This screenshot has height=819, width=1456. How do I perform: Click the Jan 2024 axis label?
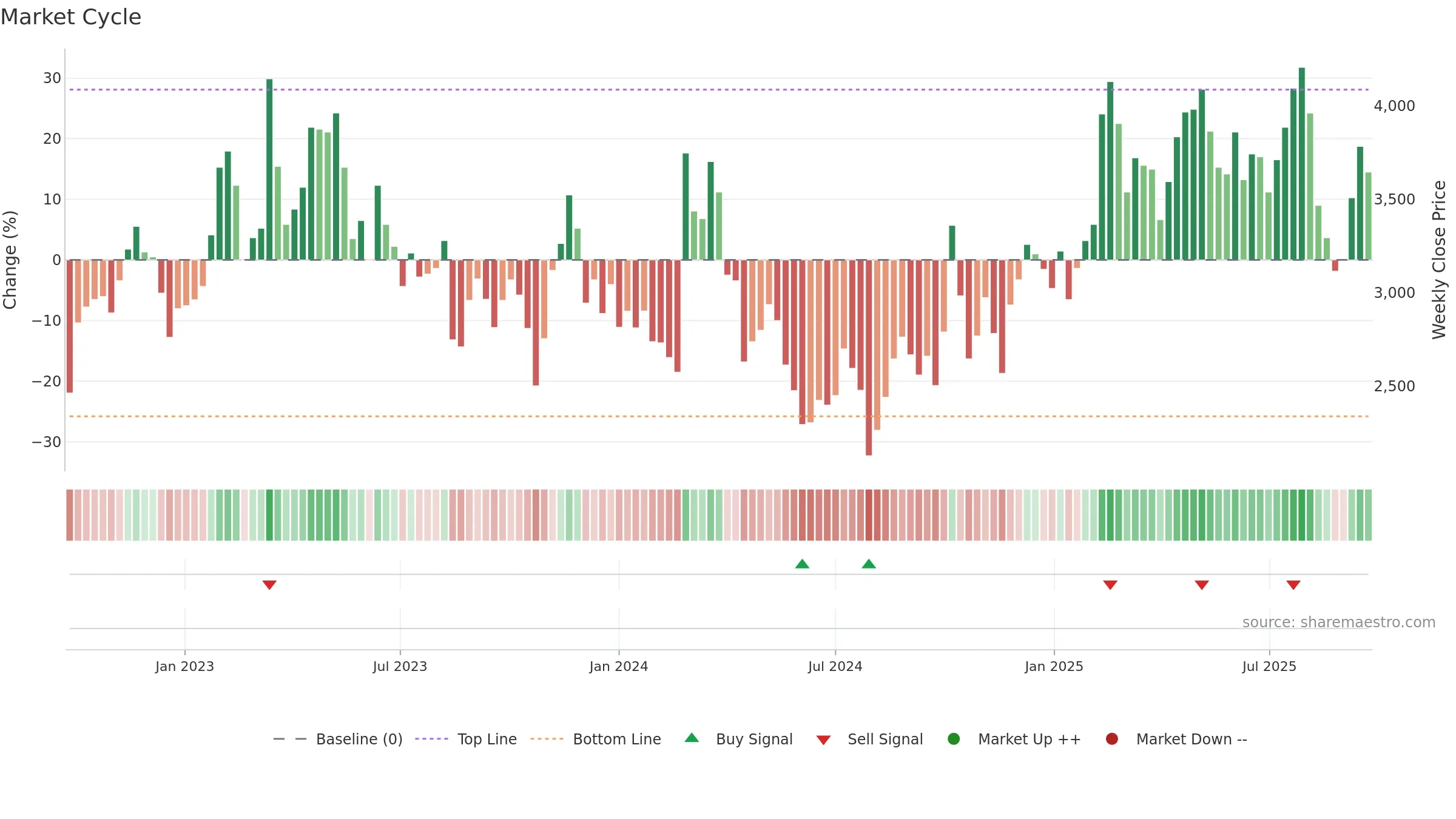coord(619,666)
